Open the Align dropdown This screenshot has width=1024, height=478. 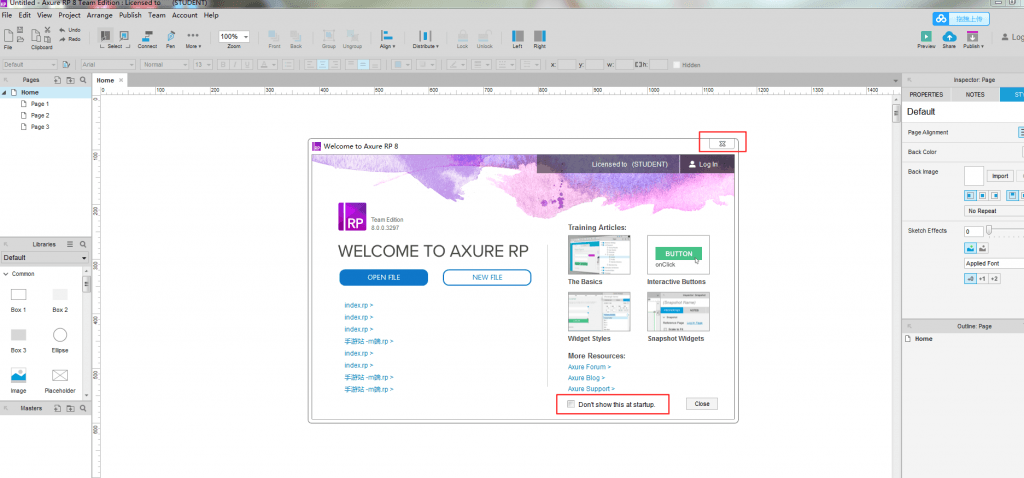coord(387,39)
